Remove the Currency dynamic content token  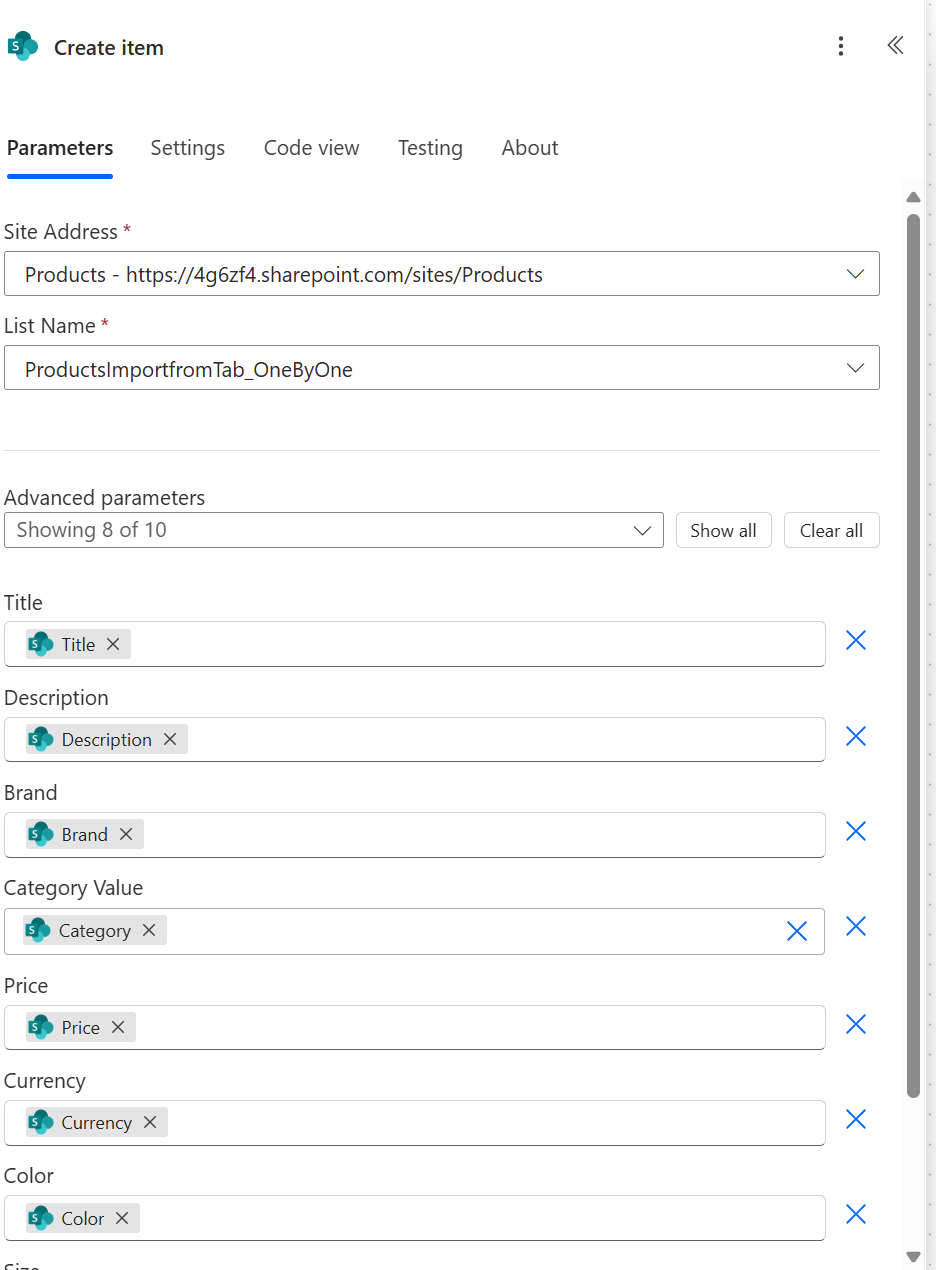click(x=149, y=1122)
